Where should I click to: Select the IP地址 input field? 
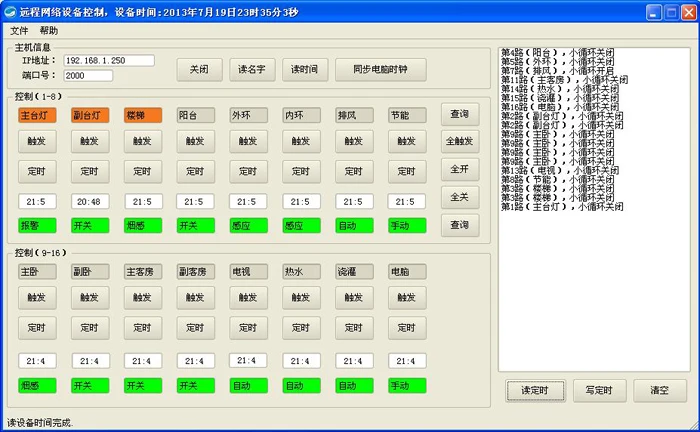(x=109, y=61)
